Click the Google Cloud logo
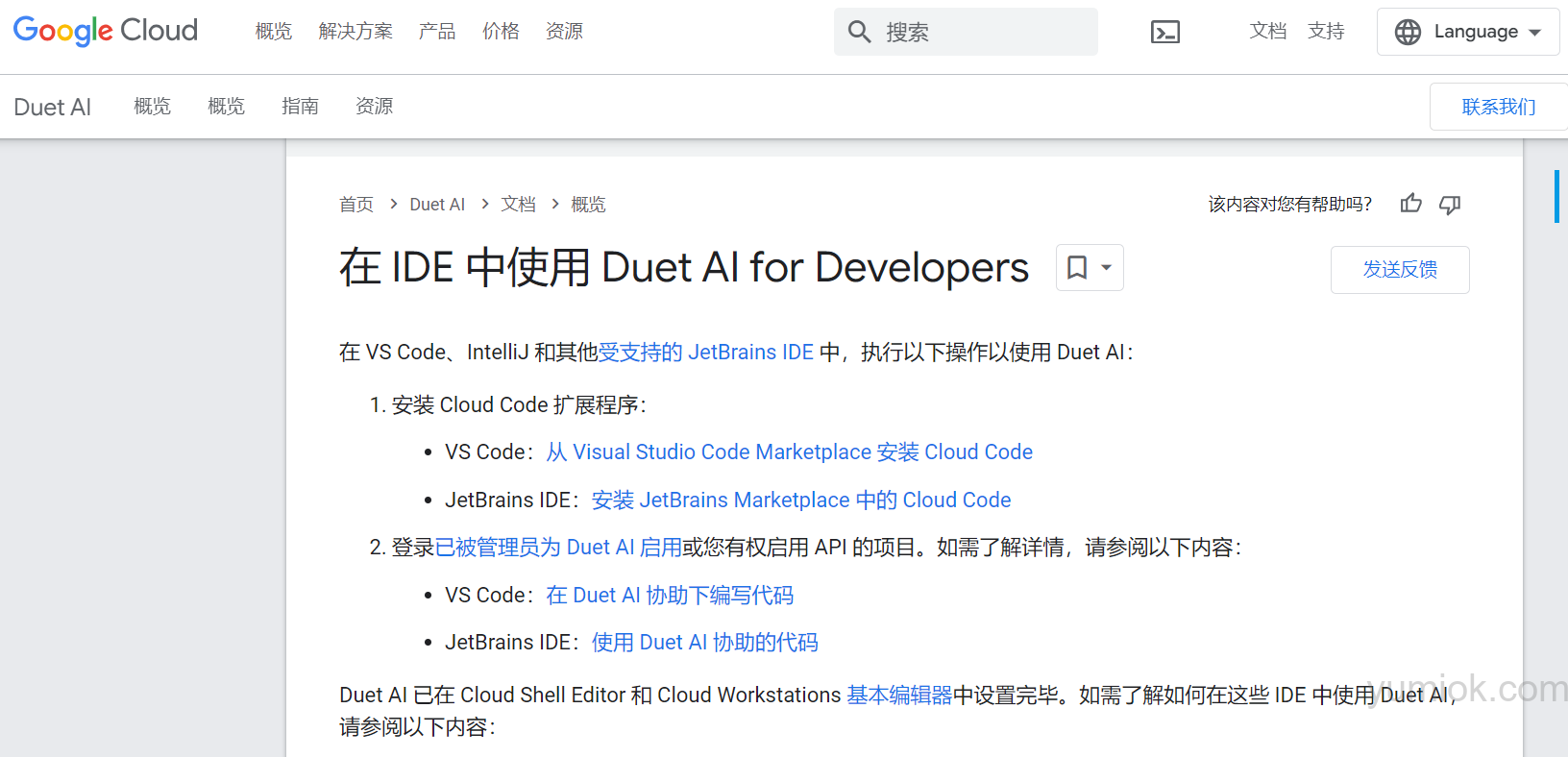The width and height of the screenshot is (1568, 757). [x=106, y=31]
